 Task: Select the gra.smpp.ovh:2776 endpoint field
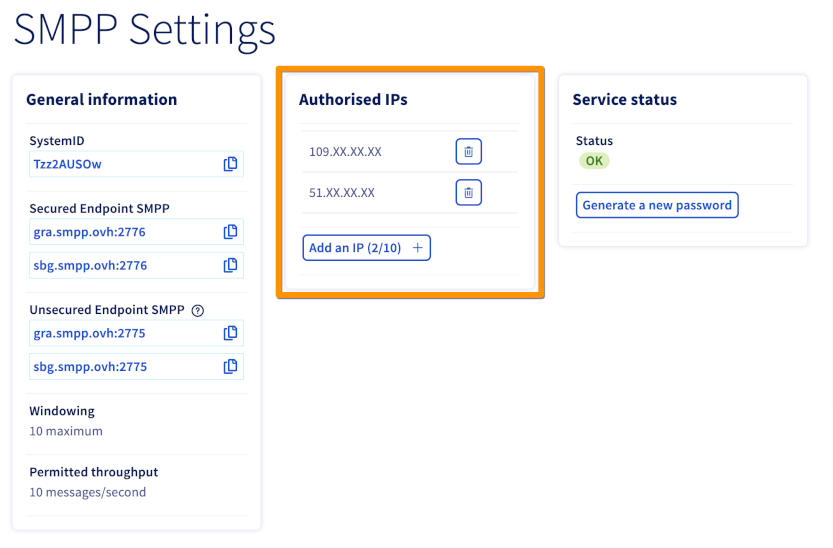tap(120, 232)
